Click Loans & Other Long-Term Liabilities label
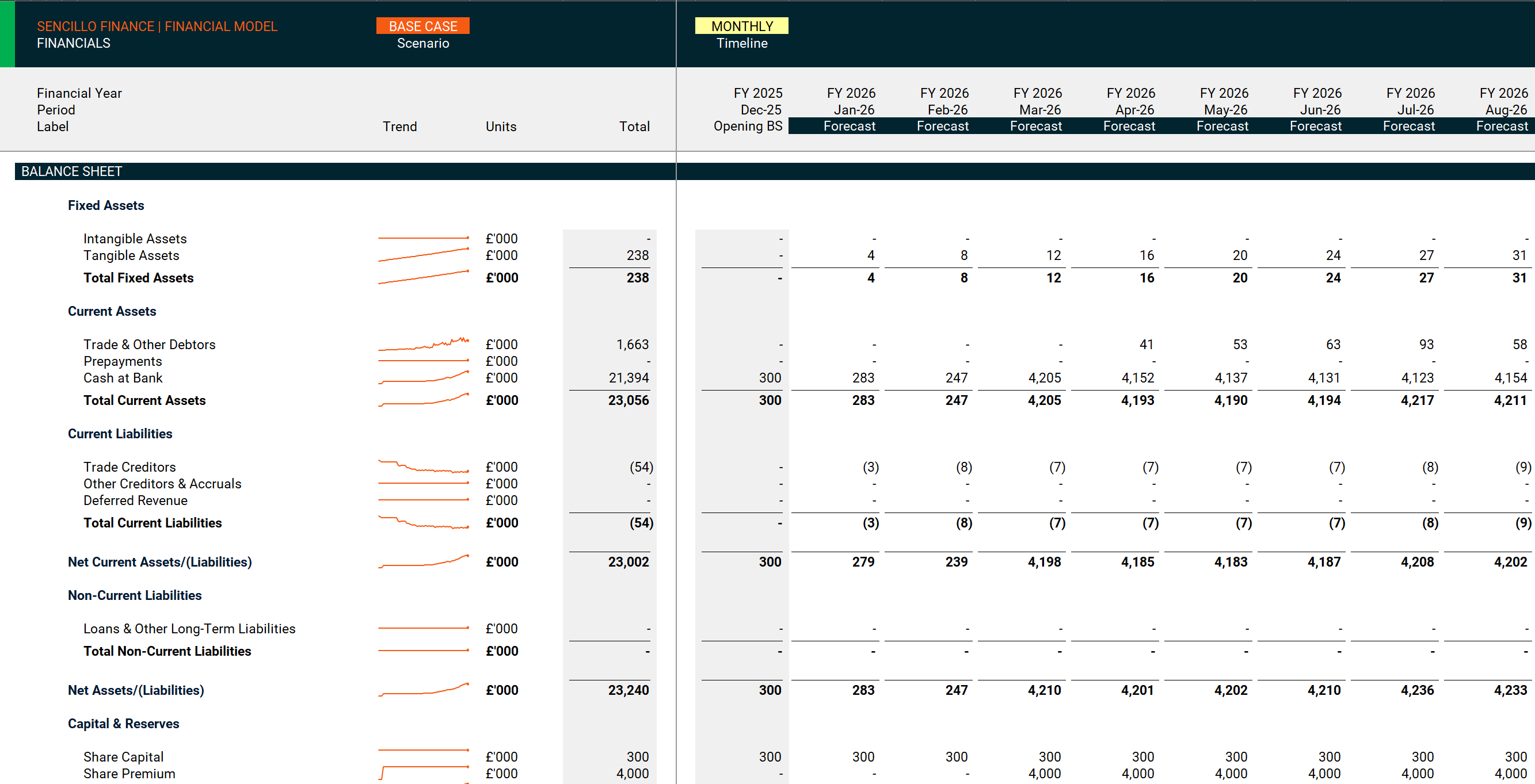The height and width of the screenshot is (784, 1535). pyautogui.click(x=189, y=629)
